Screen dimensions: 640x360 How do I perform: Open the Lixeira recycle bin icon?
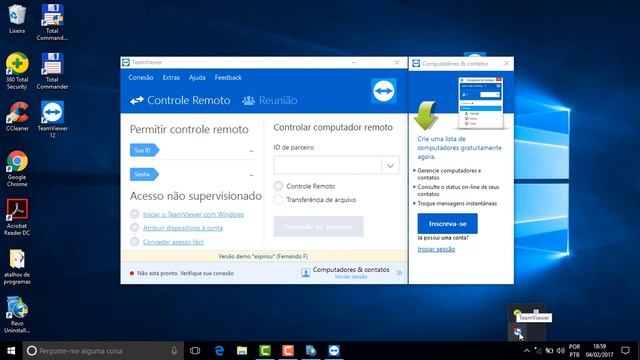[x=17, y=19]
